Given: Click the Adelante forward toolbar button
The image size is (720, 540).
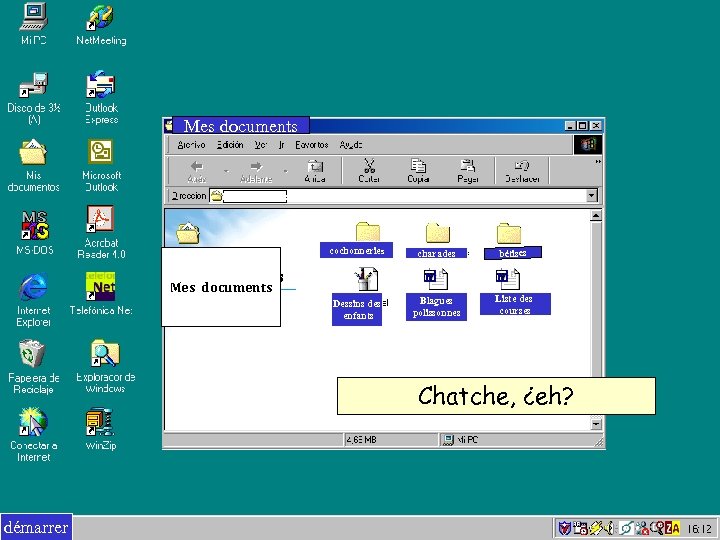Looking at the screenshot, I should point(256,171).
